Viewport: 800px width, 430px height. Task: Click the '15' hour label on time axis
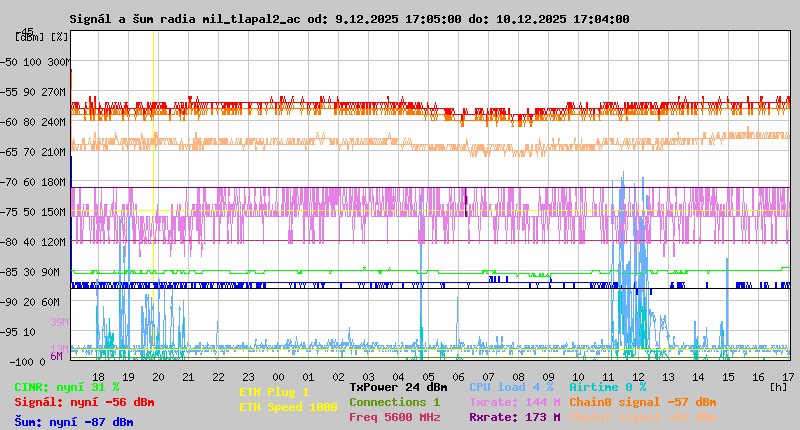[728, 377]
